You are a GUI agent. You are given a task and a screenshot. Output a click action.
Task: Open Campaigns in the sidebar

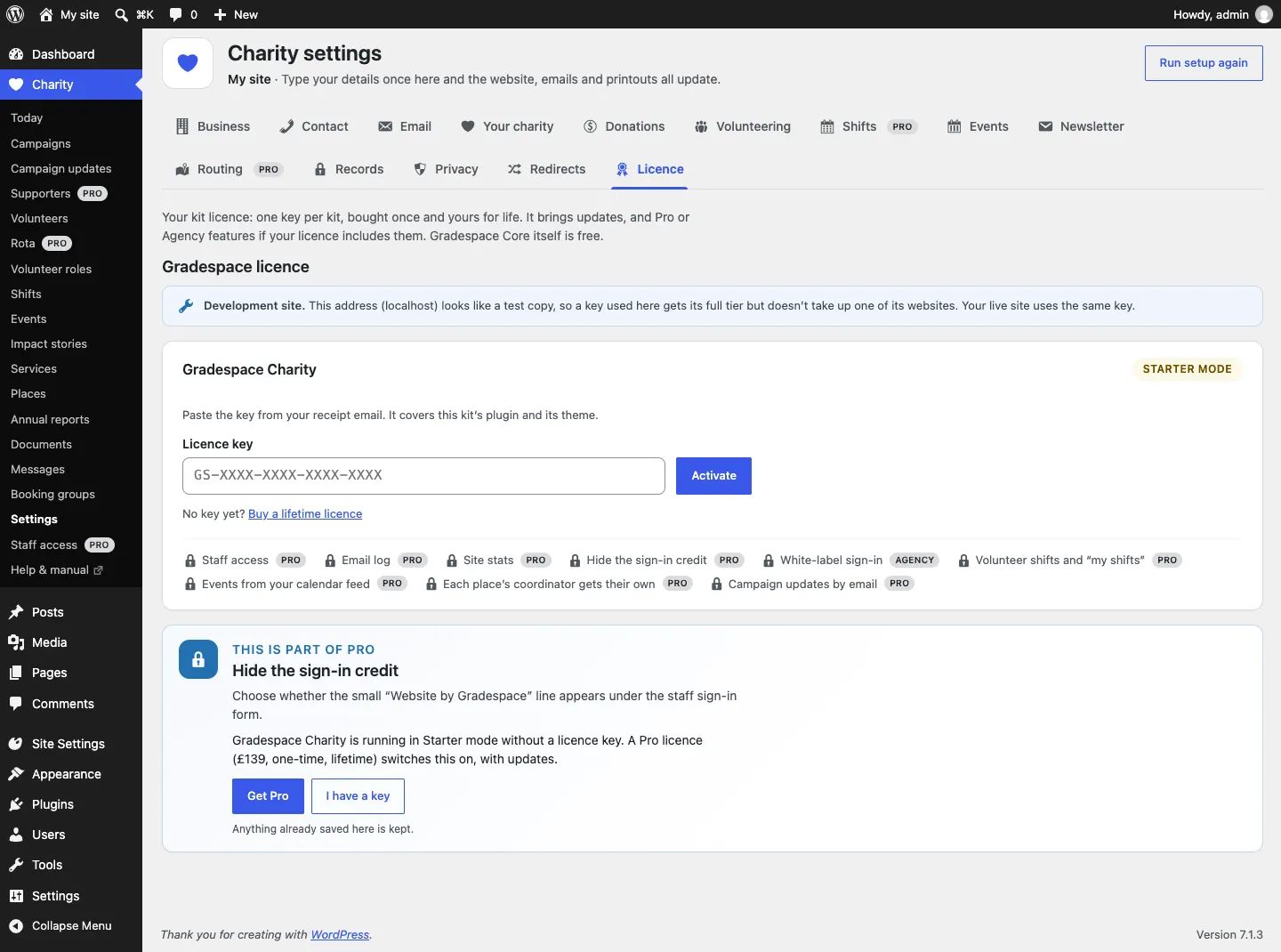pyautogui.click(x=41, y=143)
